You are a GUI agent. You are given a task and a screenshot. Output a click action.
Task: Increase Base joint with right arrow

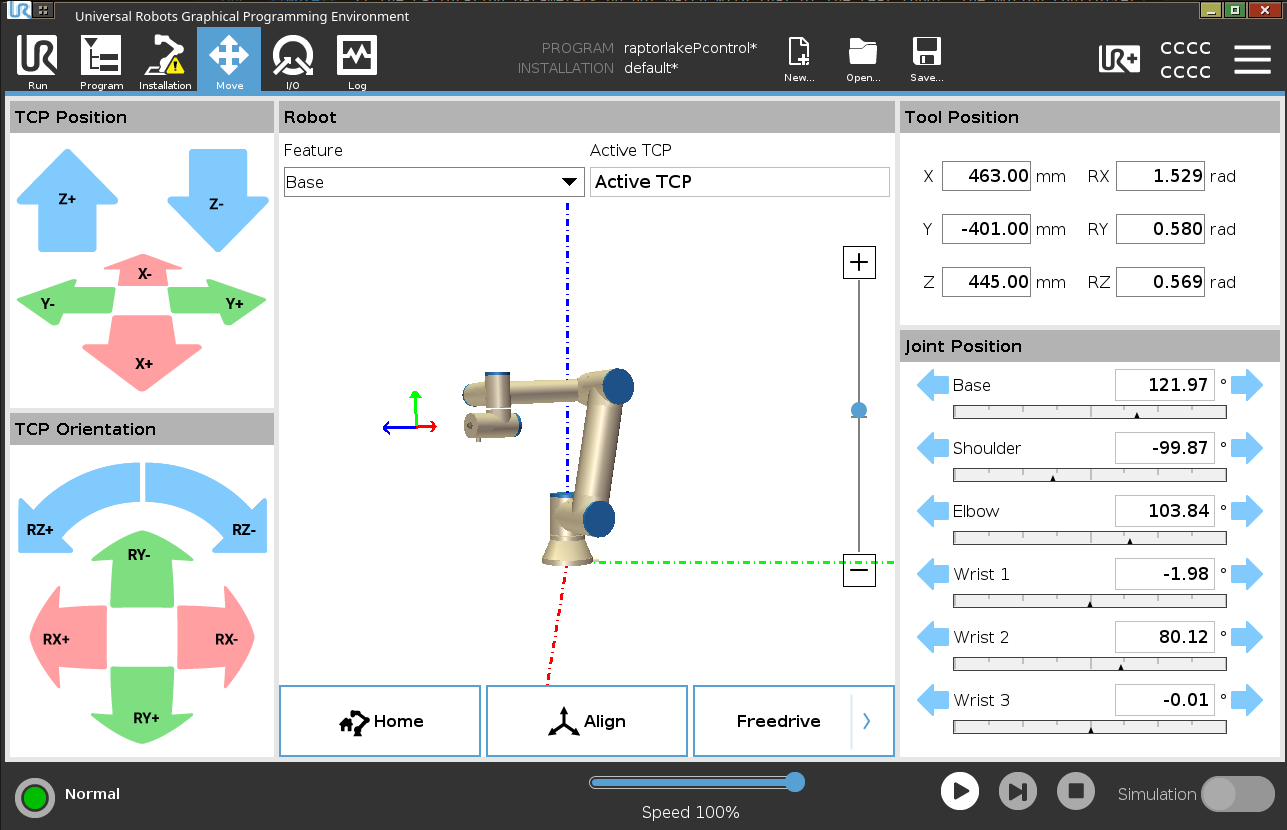tap(1247, 384)
